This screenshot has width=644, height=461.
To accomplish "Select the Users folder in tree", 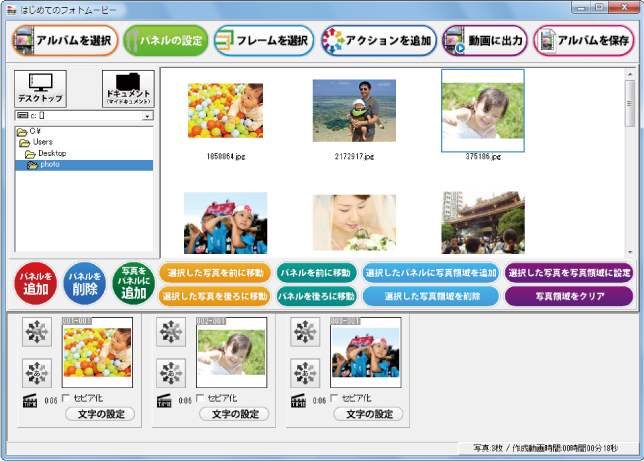I will click(x=42, y=142).
